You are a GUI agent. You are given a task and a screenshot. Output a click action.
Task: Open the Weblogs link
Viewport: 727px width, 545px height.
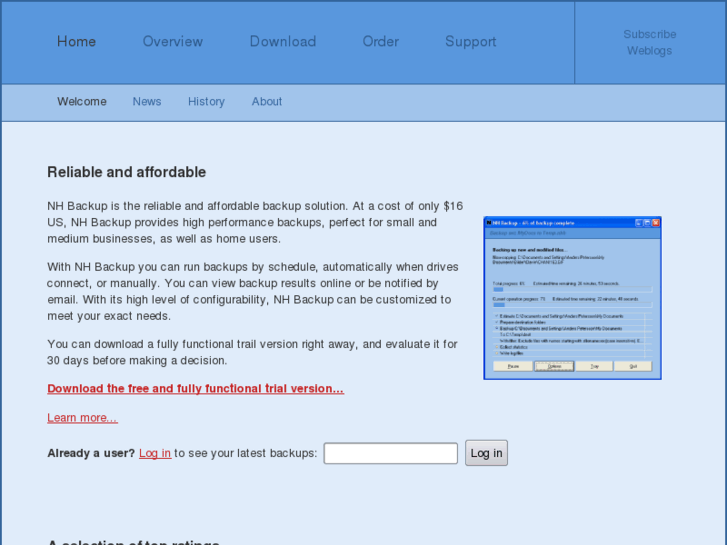point(649,51)
